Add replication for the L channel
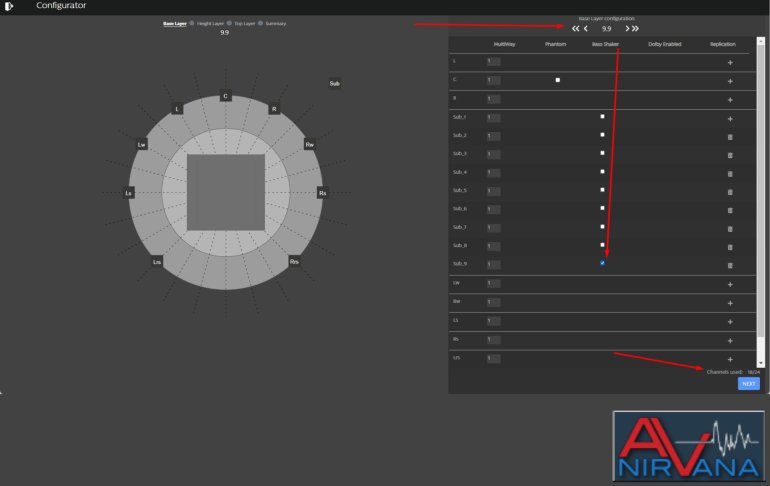The width and height of the screenshot is (770, 486). tap(730, 63)
